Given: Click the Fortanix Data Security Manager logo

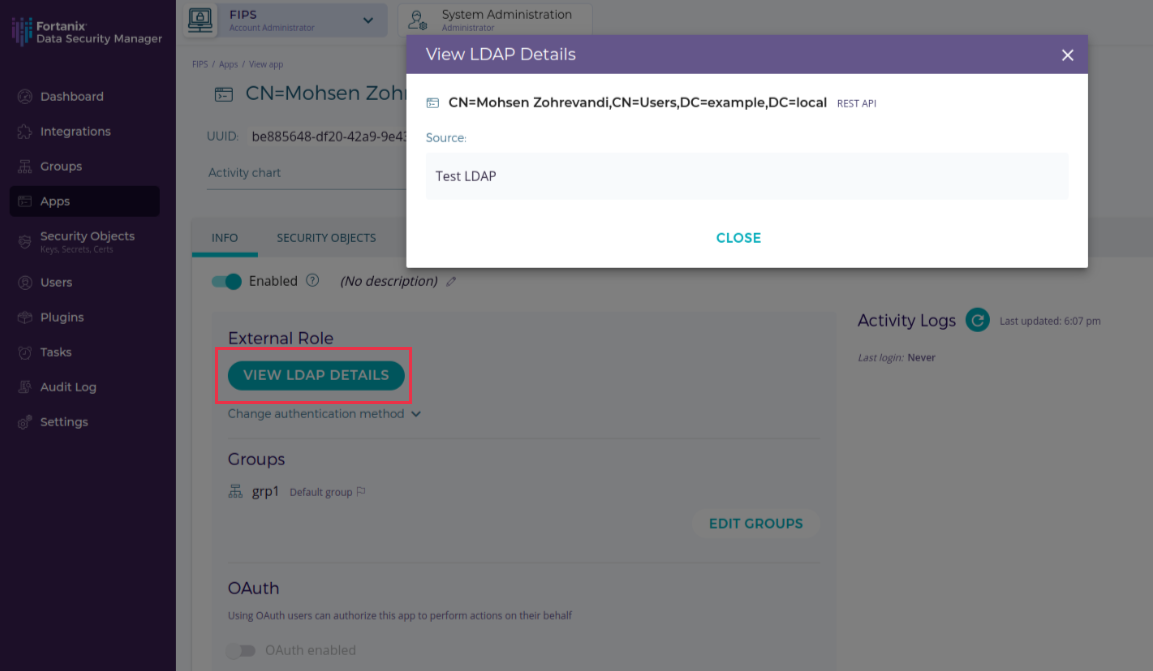Looking at the screenshot, I should click(x=87, y=32).
